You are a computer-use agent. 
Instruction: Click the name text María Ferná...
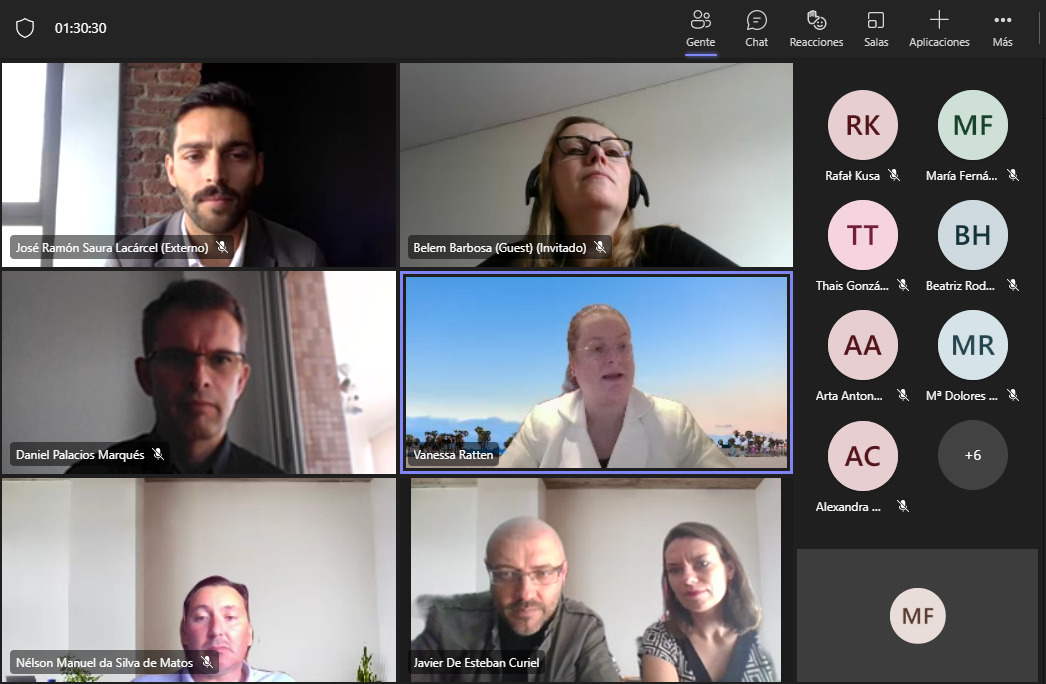961,176
